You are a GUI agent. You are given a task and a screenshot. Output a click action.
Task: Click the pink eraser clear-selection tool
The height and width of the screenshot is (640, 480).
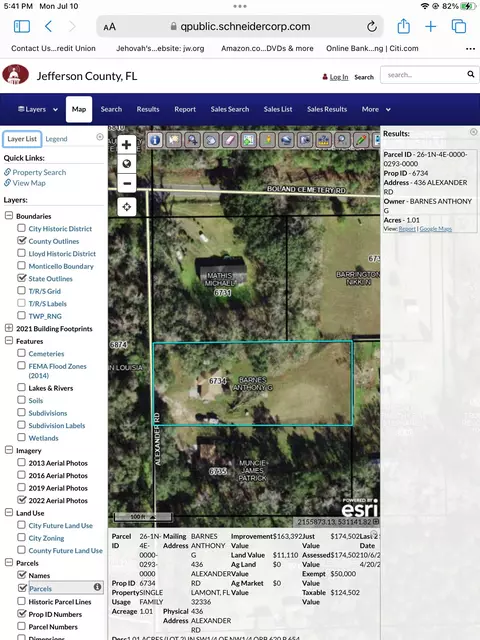pyautogui.click(x=230, y=140)
